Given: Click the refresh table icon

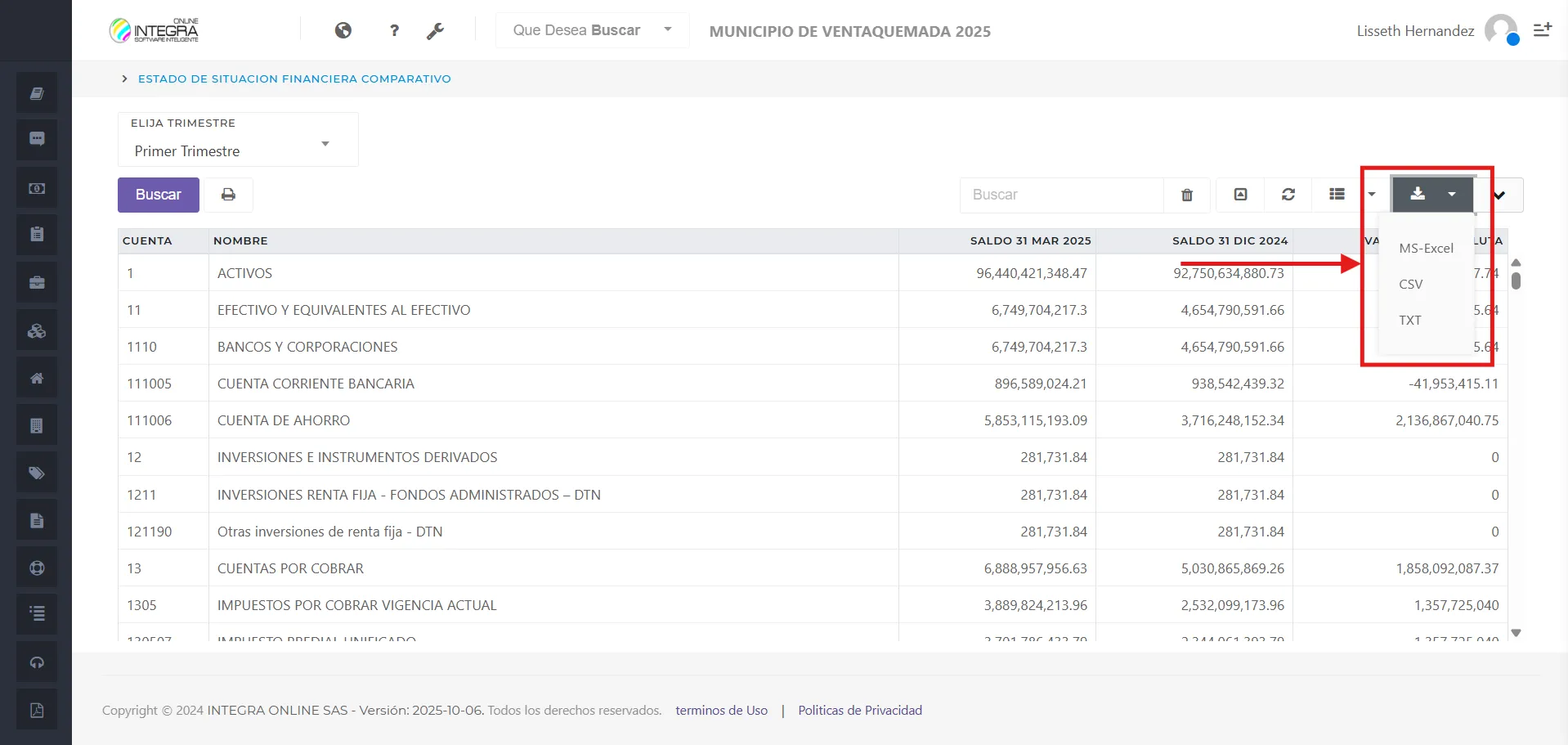Looking at the screenshot, I should coord(1288,195).
